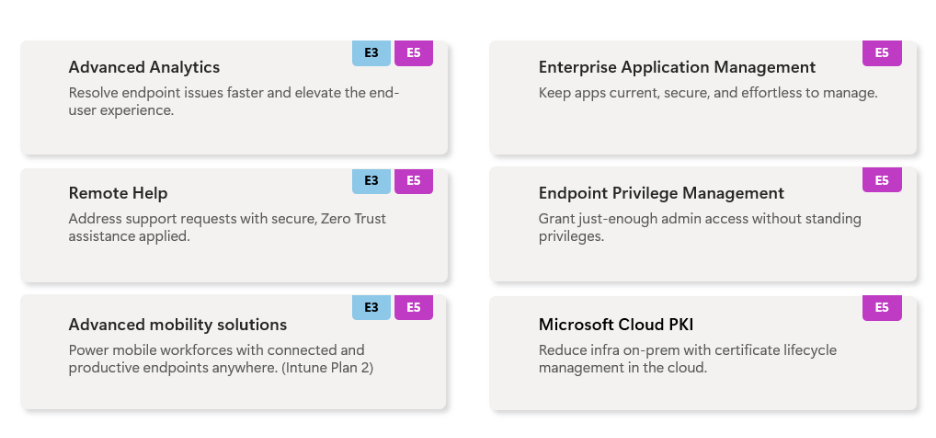Open Advanced mobility solutions card heading
The height and width of the screenshot is (438, 936).
(x=177, y=325)
